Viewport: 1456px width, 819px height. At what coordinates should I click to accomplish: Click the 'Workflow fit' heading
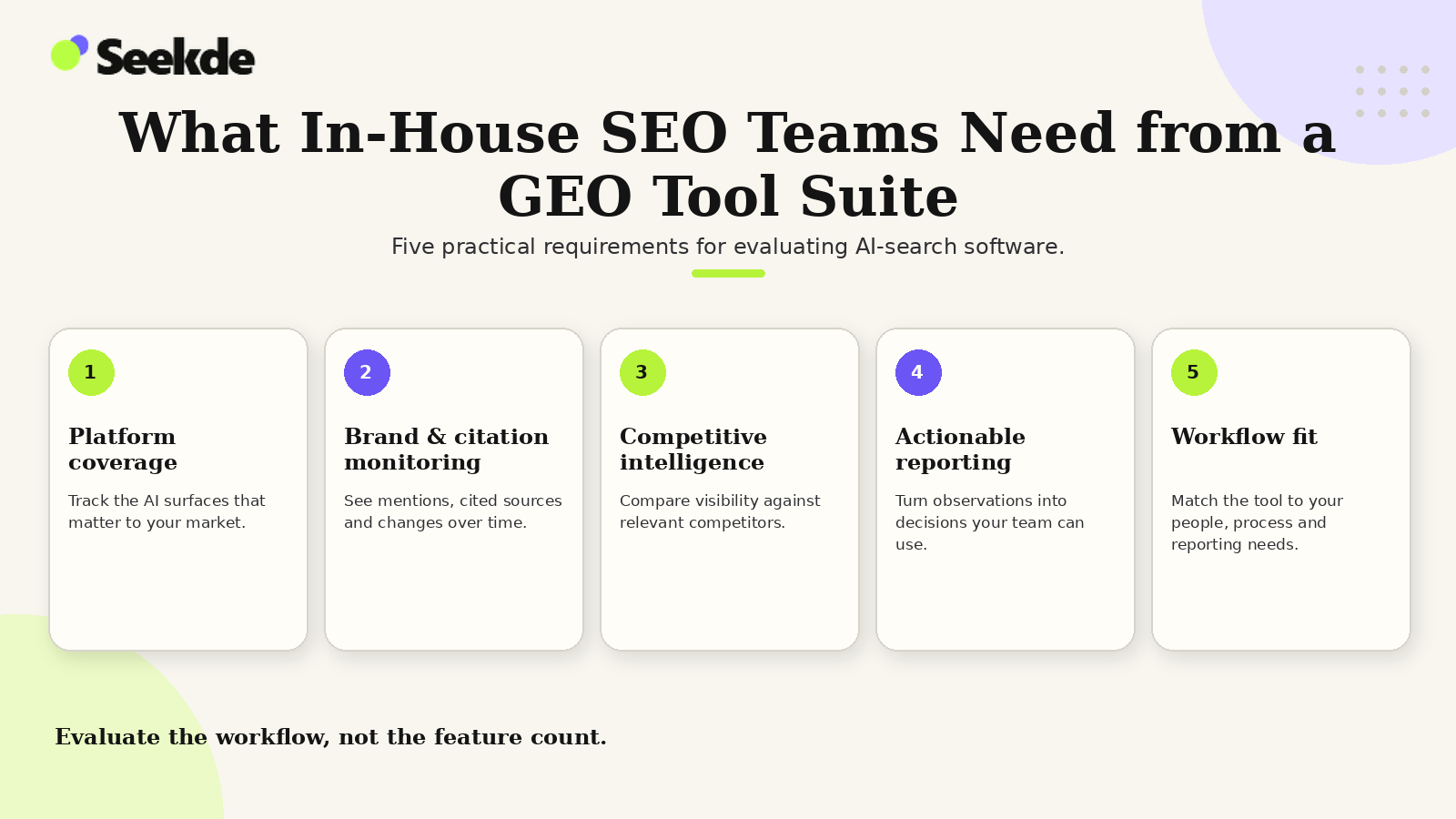point(1244,437)
